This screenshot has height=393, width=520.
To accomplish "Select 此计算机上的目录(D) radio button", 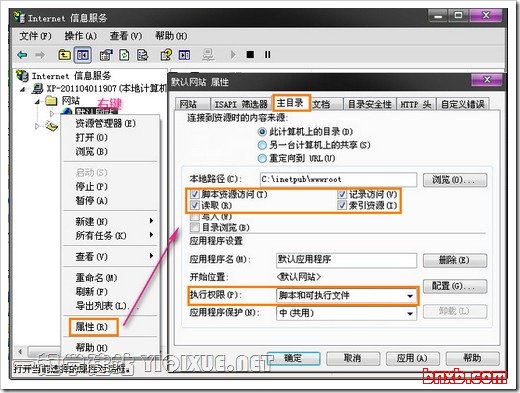I will click(263, 132).
